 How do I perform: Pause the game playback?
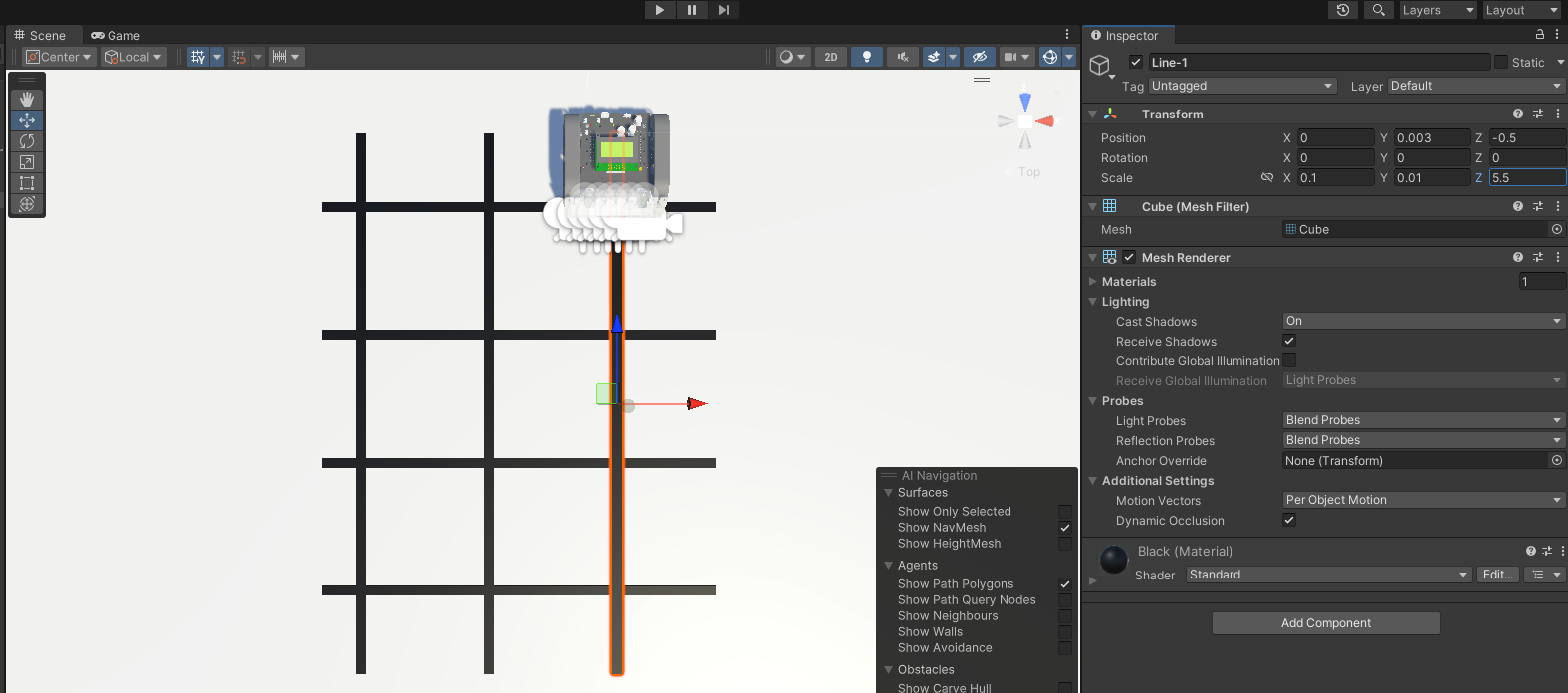click(691, 10)
